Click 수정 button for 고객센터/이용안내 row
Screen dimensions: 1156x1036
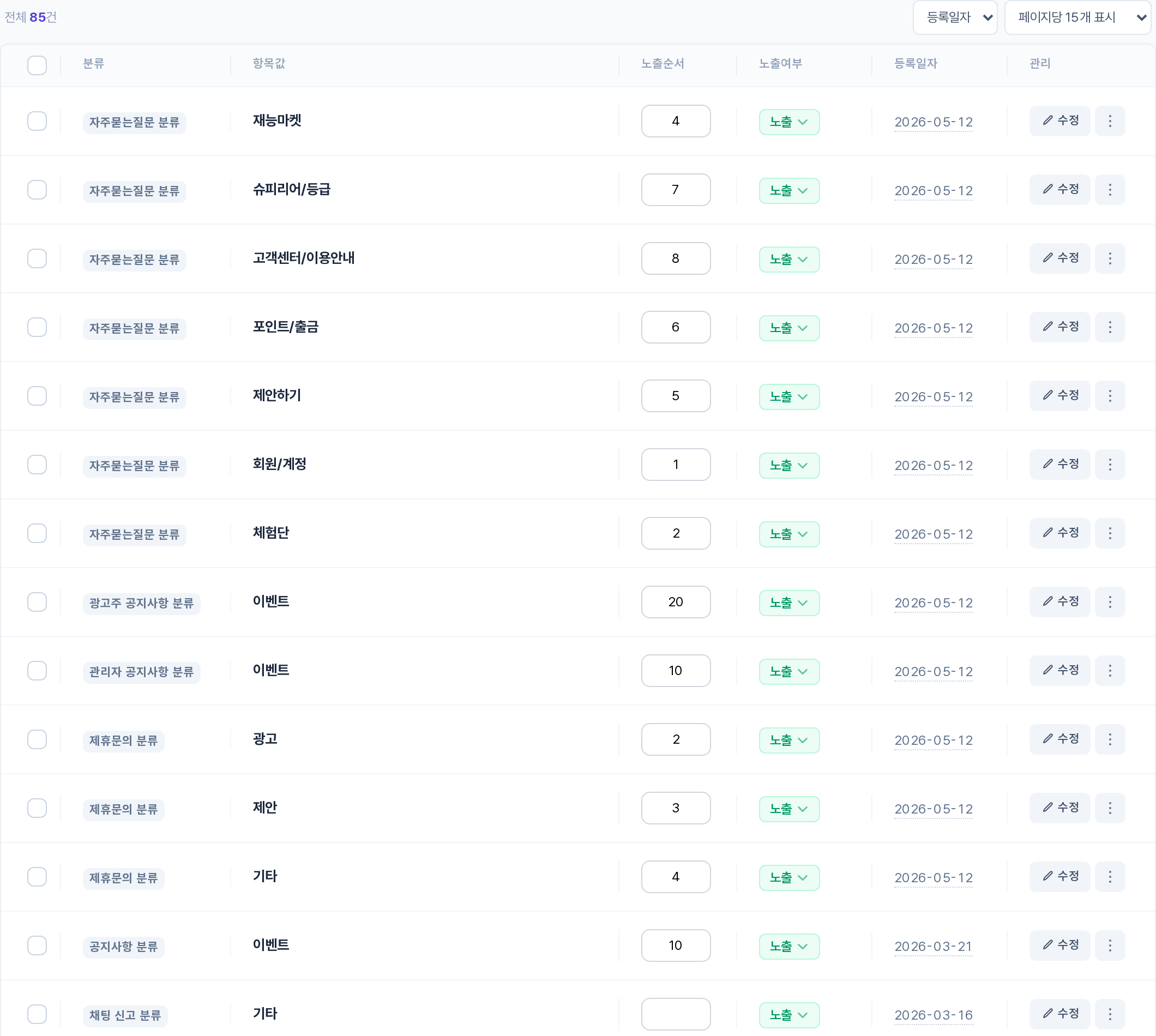1059,258
